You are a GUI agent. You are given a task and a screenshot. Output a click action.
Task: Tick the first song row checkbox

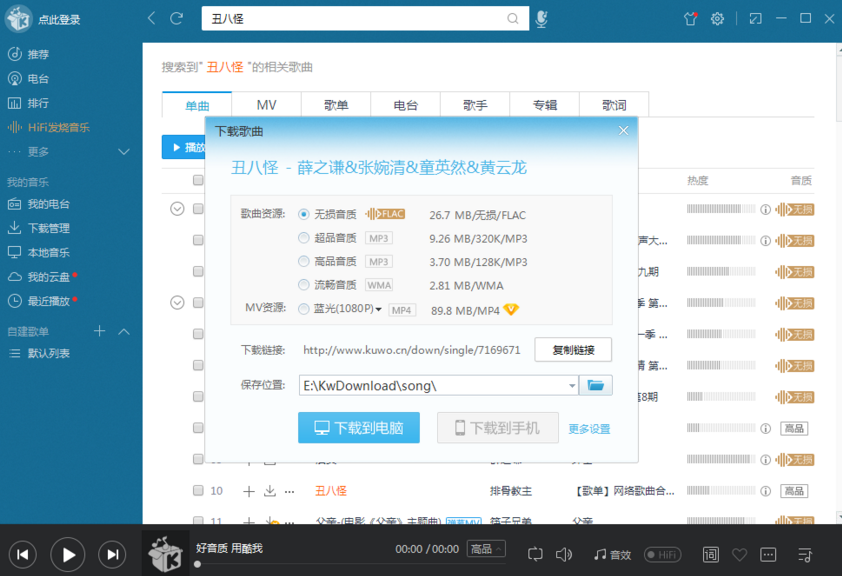(198, 208)
